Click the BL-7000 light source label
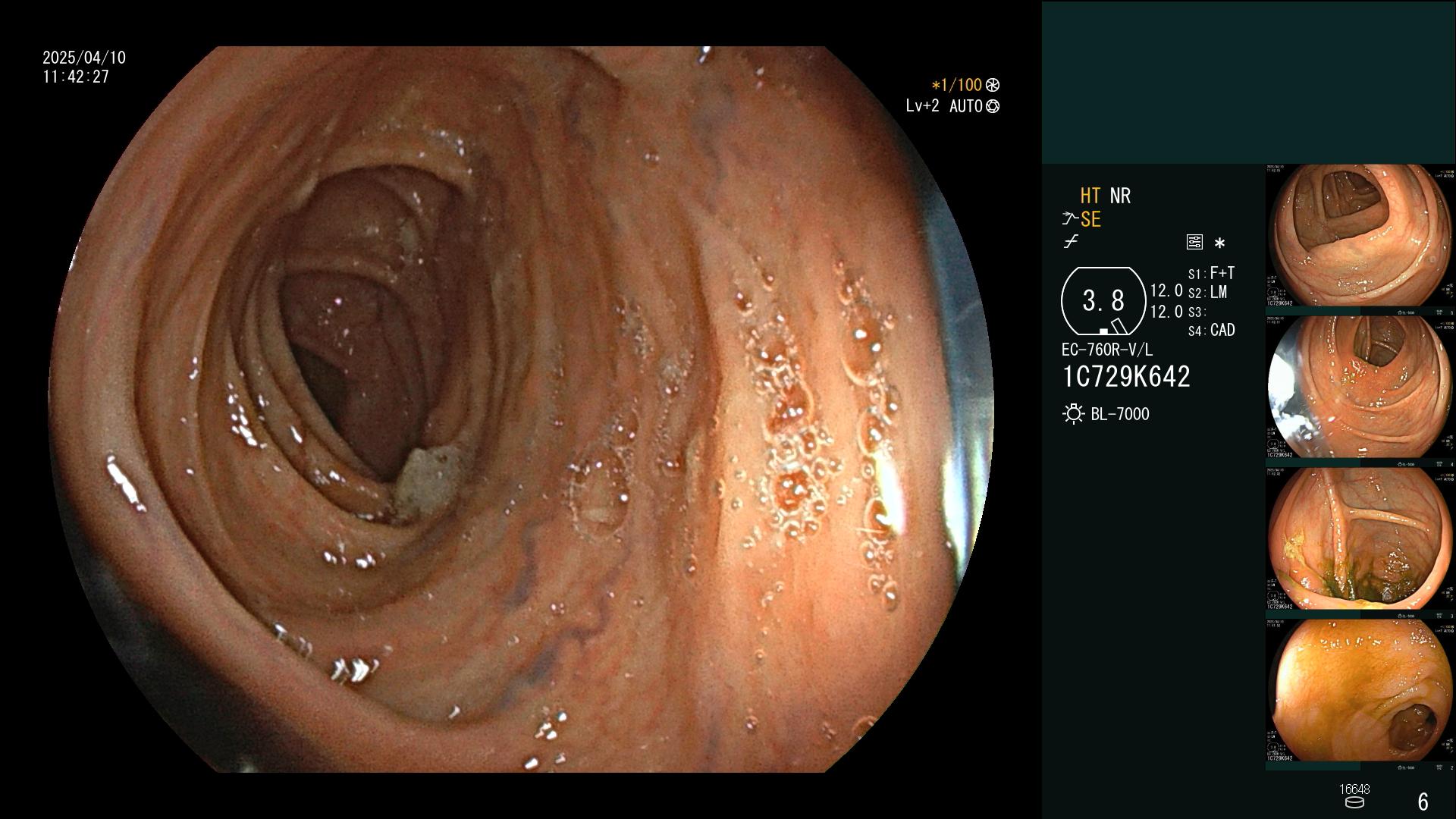This screenshot has width=1456, height=819. (1120, 414)
